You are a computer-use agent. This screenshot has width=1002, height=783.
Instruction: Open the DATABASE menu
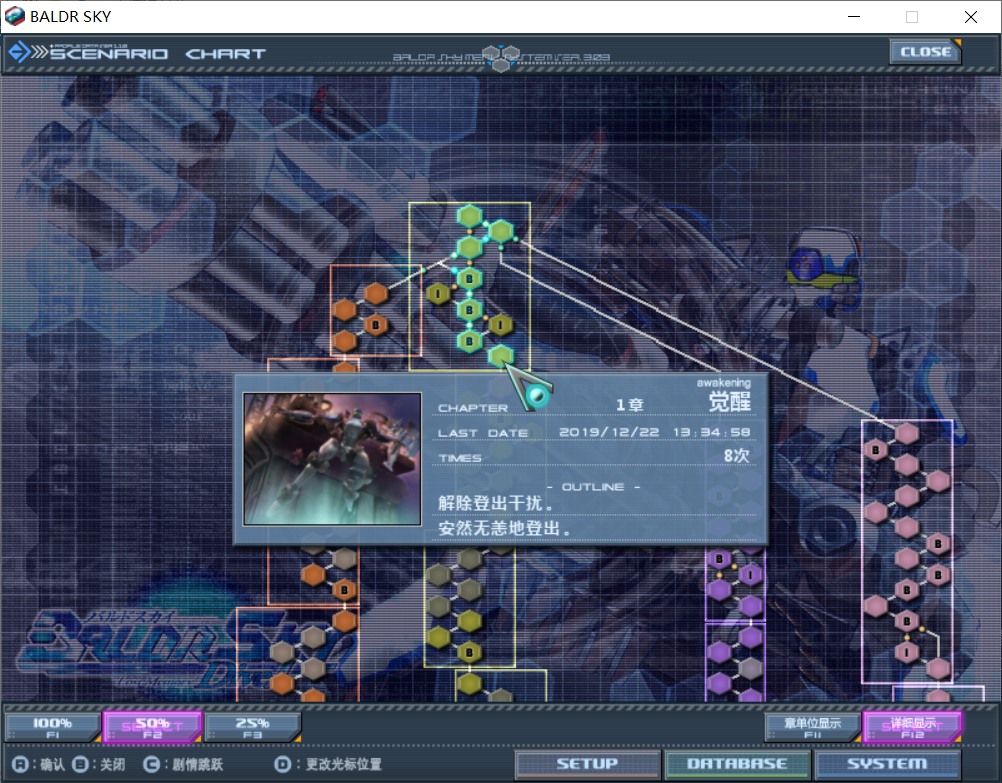point(737,764)
